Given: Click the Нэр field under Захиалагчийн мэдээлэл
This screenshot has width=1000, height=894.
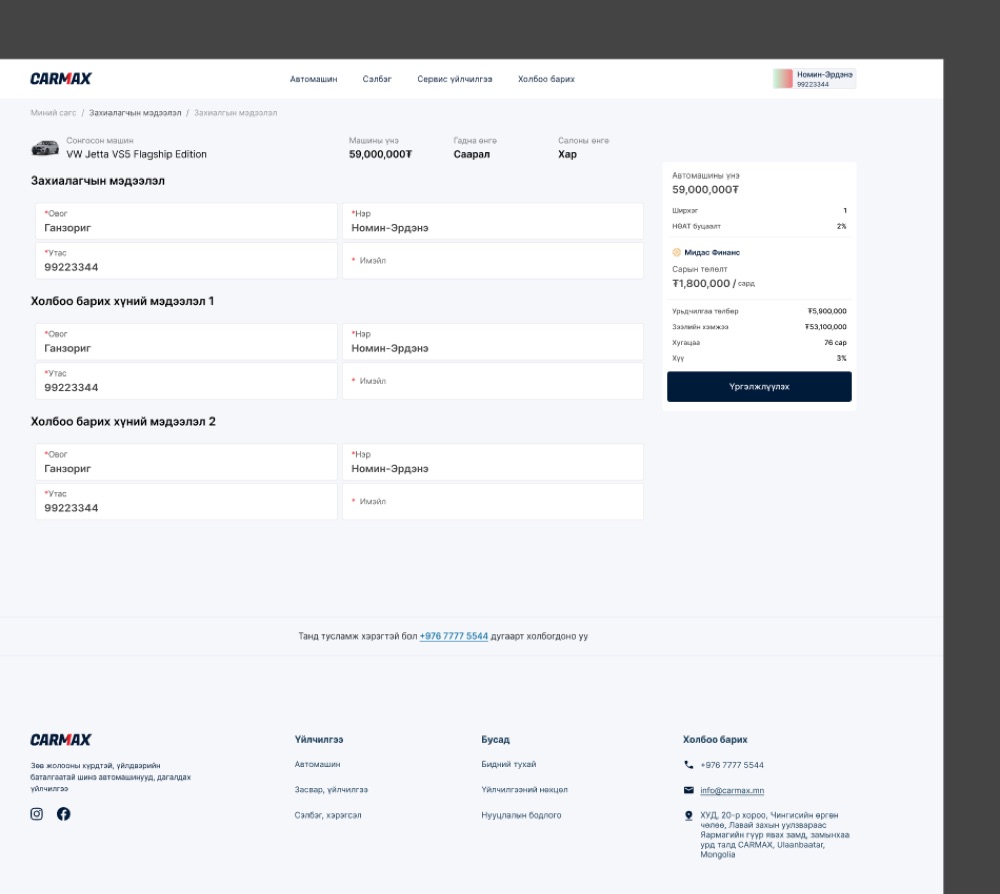Looking at the screenshot, I should (x=492, y=221).
